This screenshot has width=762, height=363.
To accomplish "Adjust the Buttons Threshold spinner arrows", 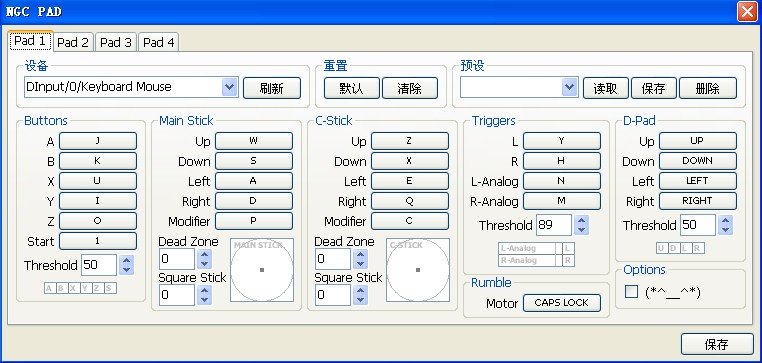I will click(x=126, y=265).
